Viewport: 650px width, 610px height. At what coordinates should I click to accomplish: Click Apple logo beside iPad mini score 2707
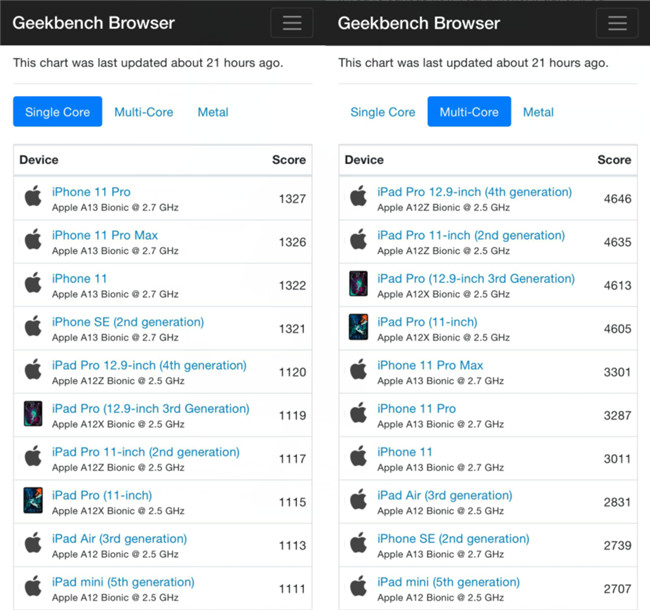point(359,586)
